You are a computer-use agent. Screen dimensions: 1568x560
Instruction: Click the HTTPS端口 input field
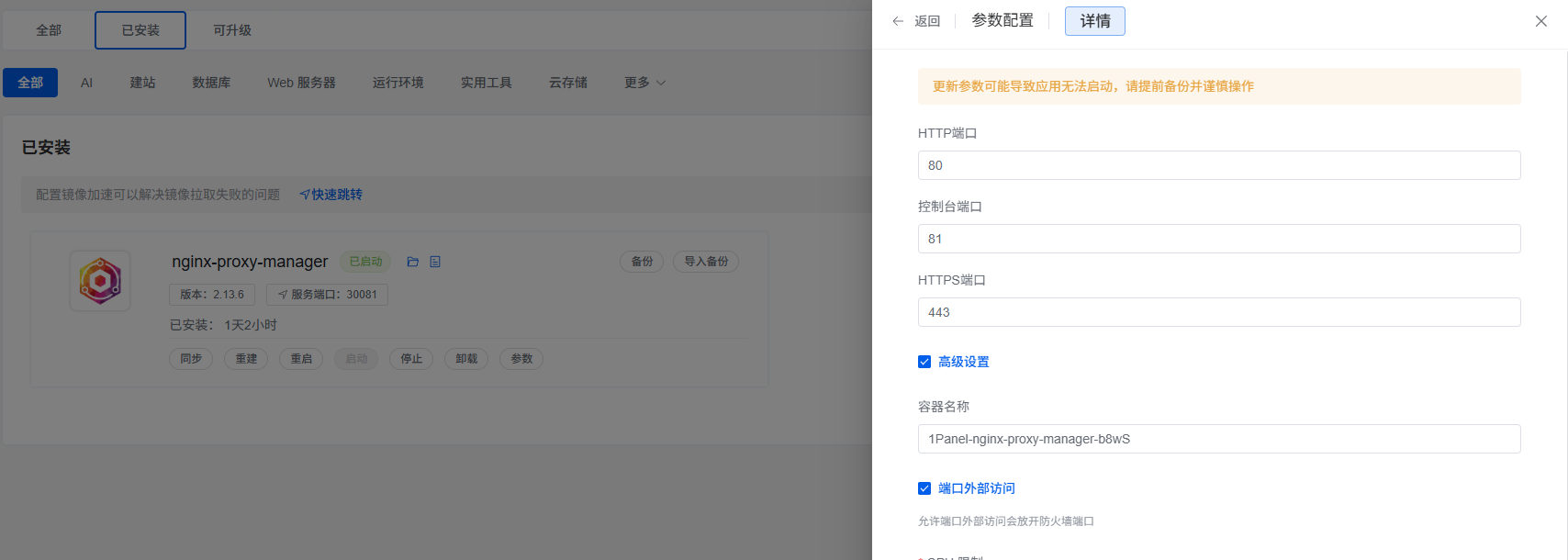1219,312
